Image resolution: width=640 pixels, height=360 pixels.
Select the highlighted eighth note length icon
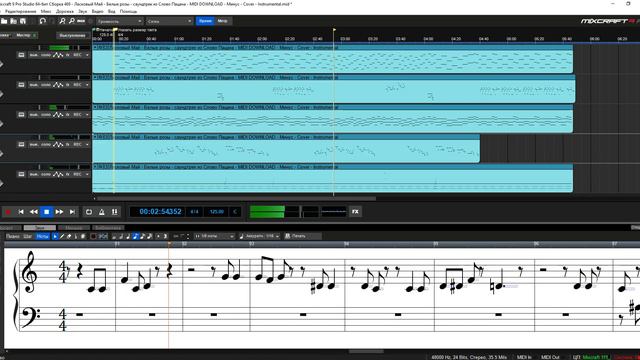click(135, 236)
